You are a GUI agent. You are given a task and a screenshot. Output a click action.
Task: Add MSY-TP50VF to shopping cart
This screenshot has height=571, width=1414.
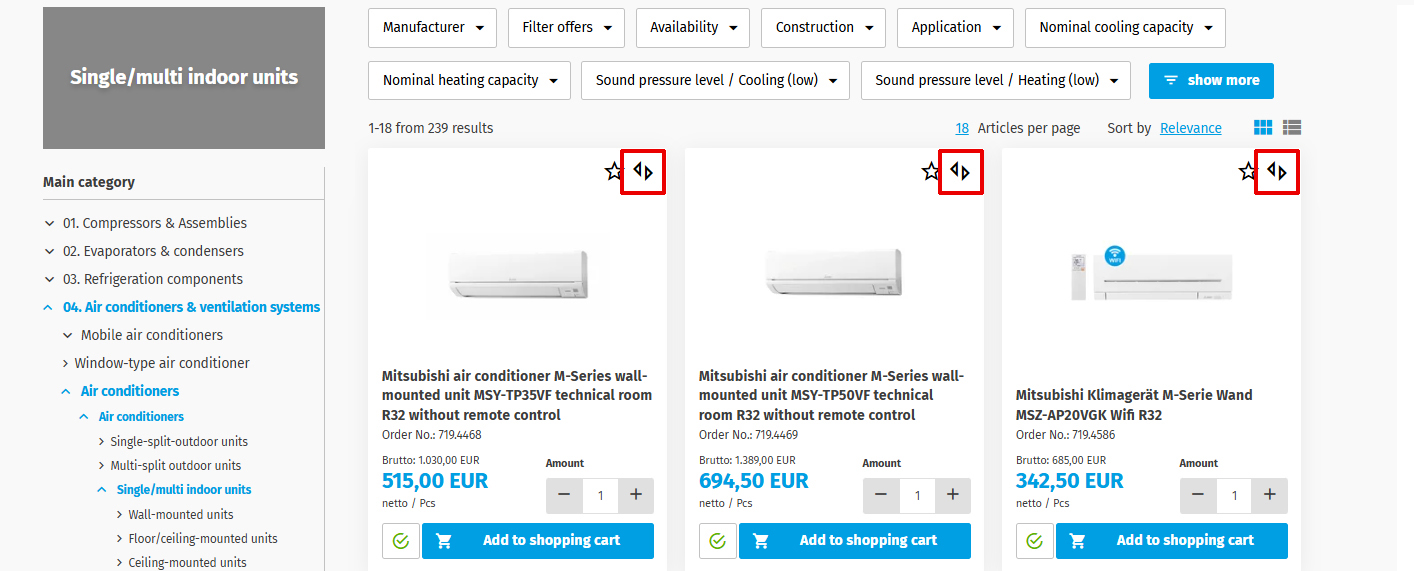(854, 541)
